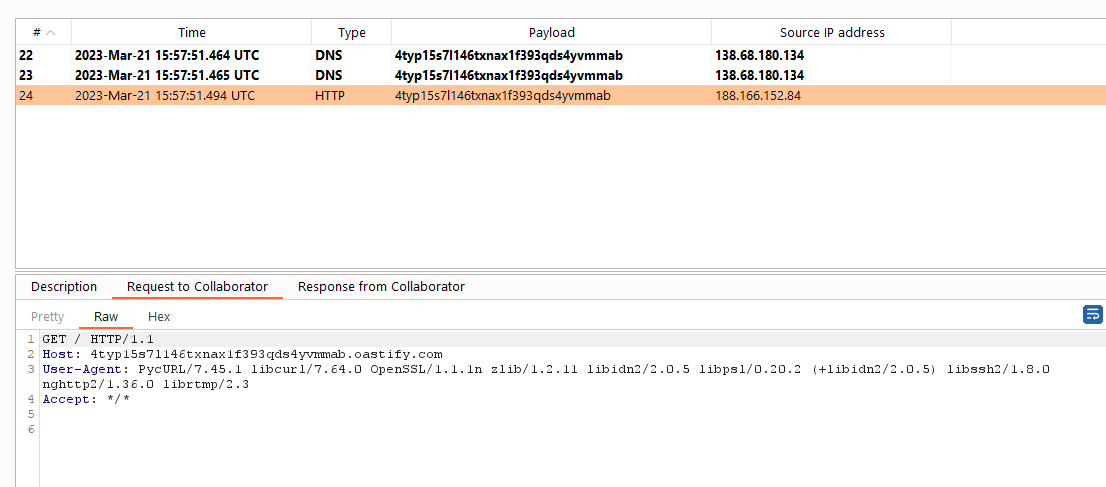Click the Host header line in request
The height and width of the screenshot is (487, 1106).
[242, 354]
